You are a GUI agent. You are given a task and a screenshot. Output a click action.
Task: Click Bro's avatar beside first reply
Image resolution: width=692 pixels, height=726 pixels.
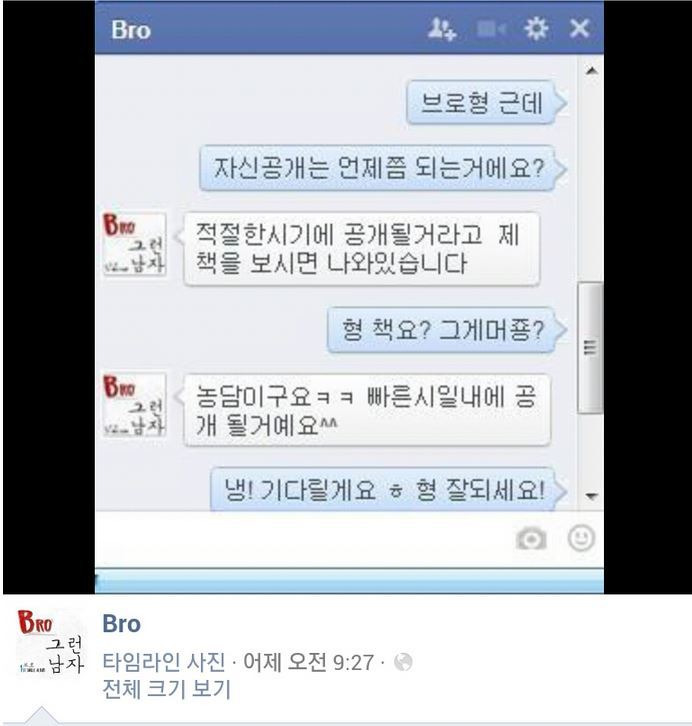(x=134, y=244)
